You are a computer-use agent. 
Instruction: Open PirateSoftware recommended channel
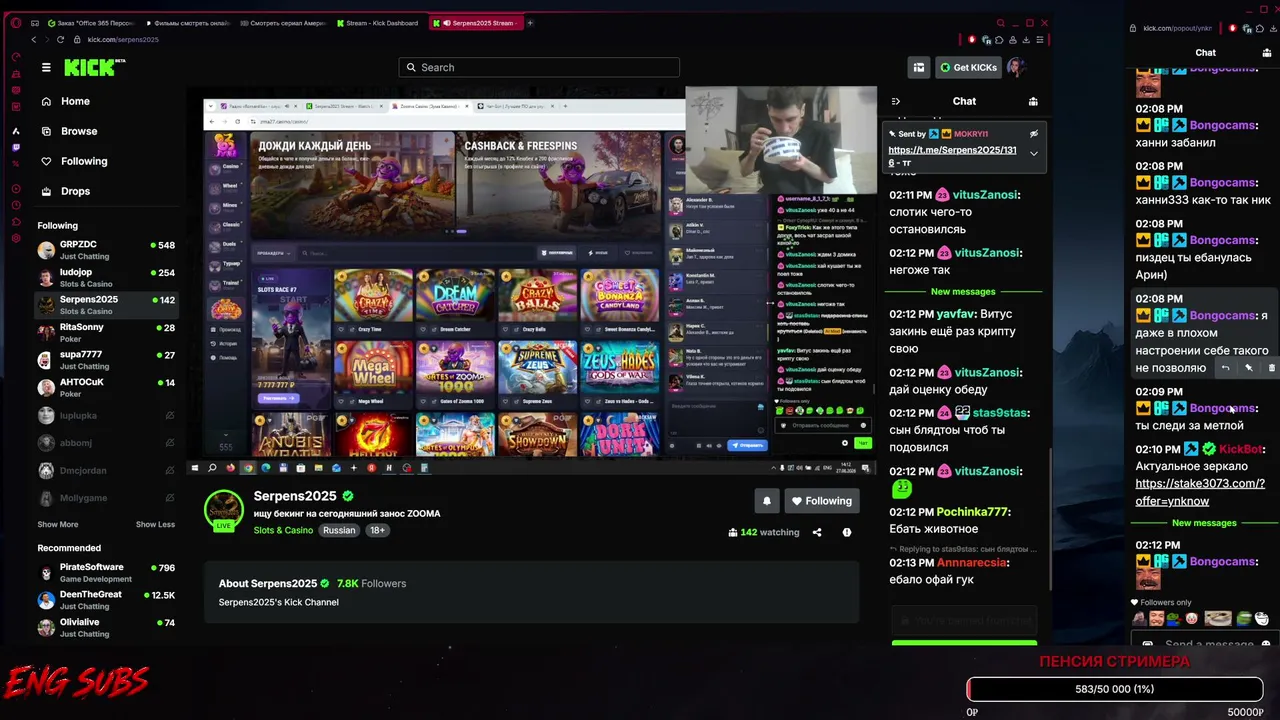[106, 573]
